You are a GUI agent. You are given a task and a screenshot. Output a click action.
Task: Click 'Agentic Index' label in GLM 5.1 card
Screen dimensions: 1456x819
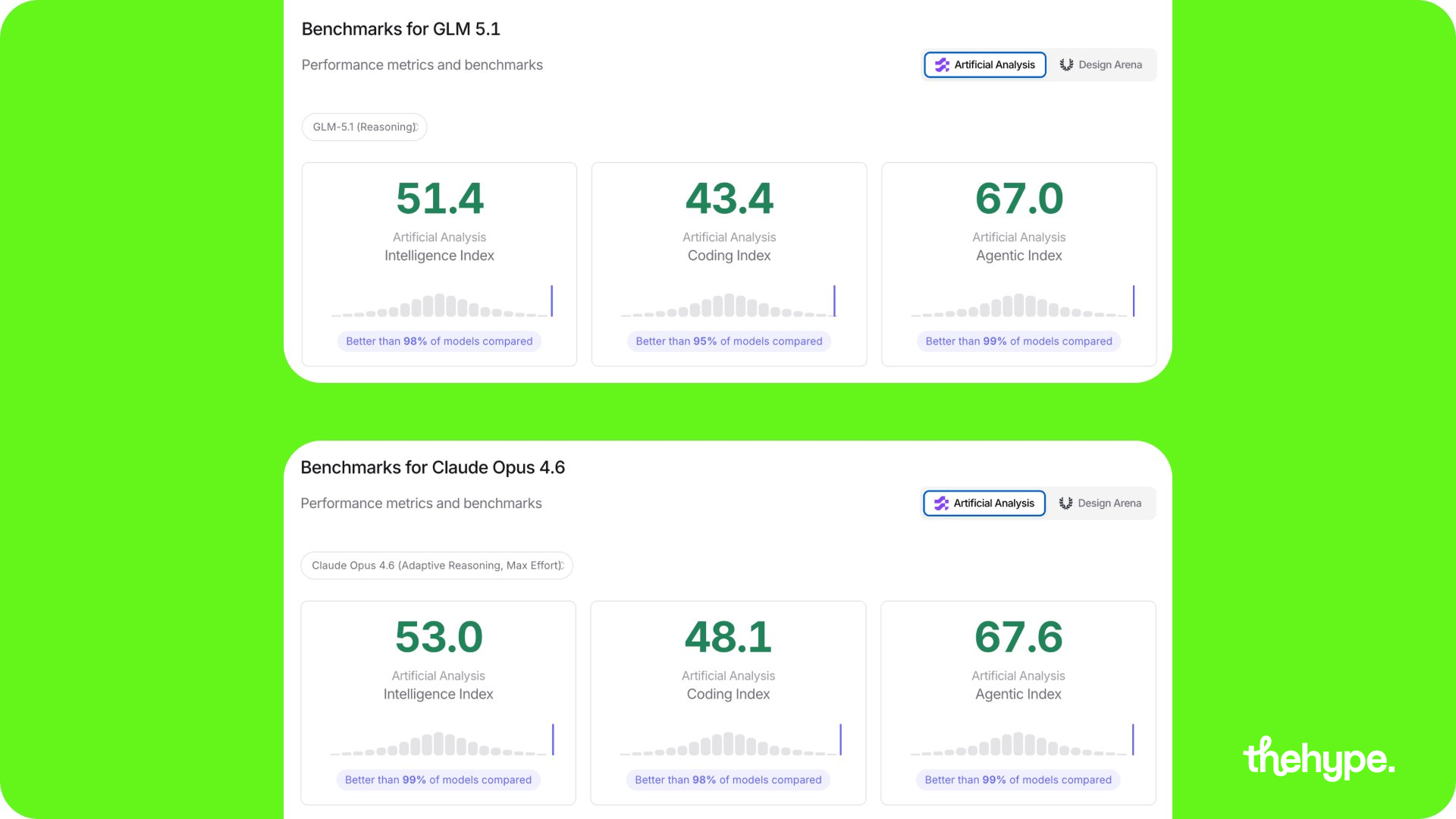[x=1018, y=256]
